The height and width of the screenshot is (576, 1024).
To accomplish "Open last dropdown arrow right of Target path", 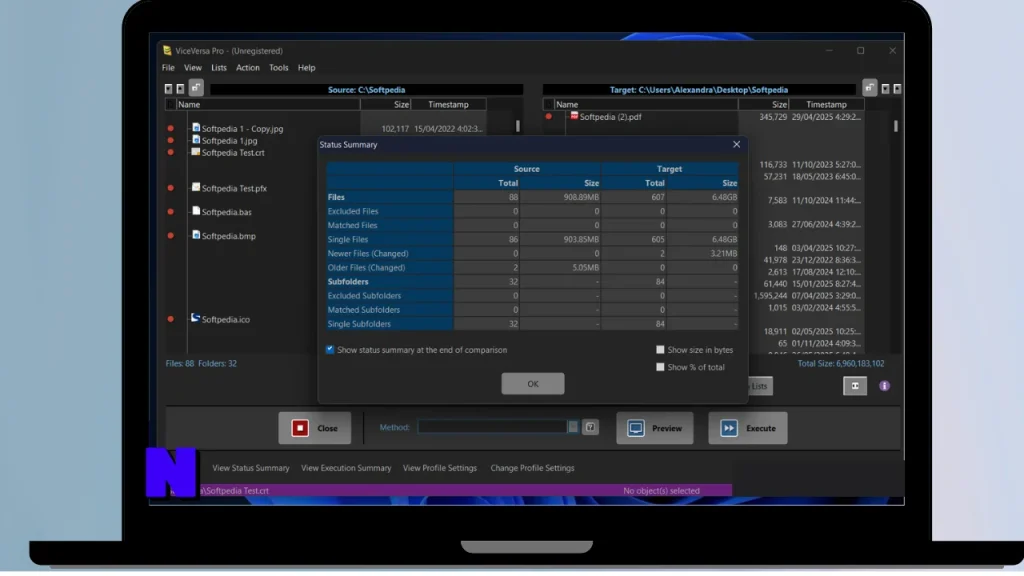I will [x=897, y=89].
